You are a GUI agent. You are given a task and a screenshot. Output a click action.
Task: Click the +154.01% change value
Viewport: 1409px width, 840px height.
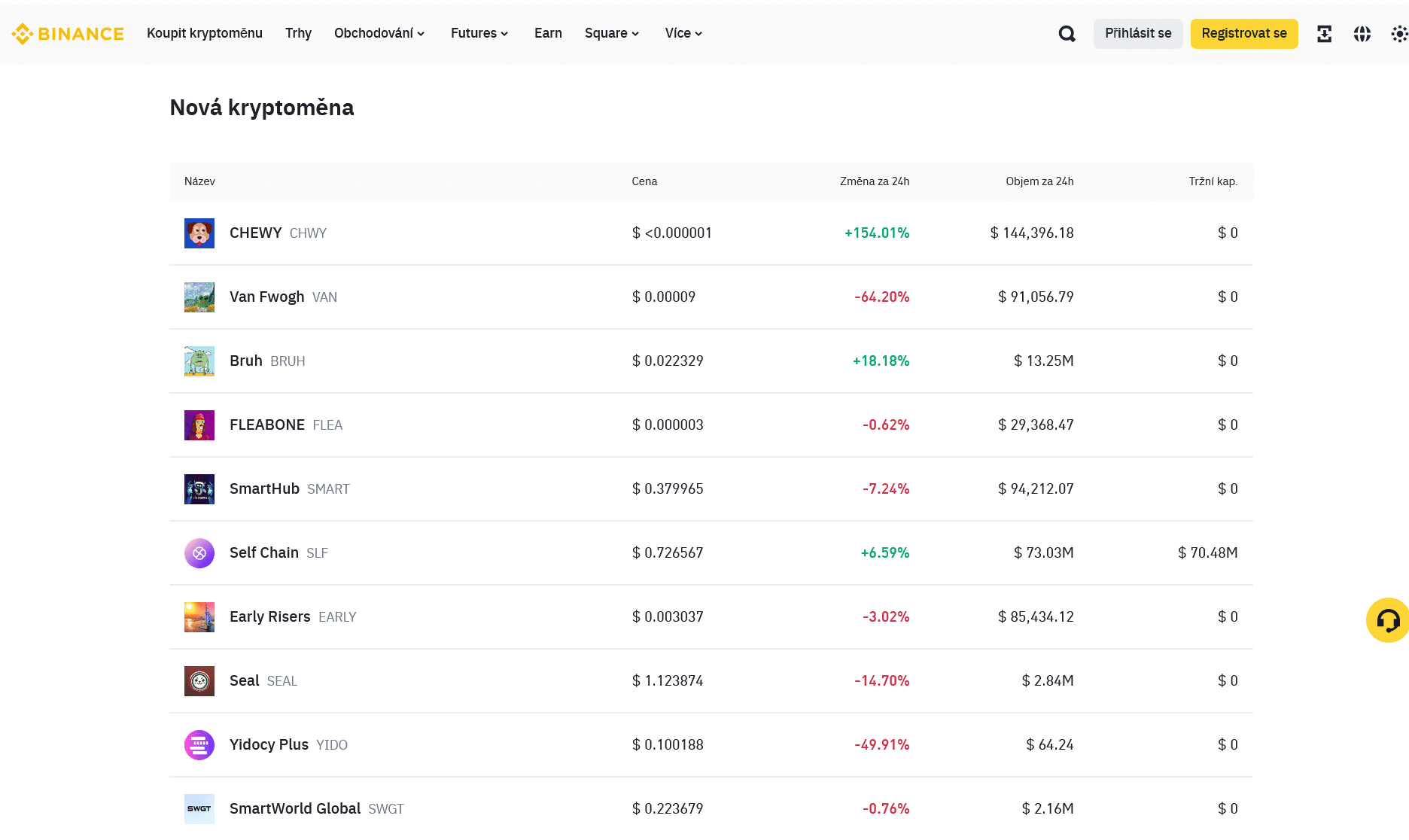pos(877,233)
